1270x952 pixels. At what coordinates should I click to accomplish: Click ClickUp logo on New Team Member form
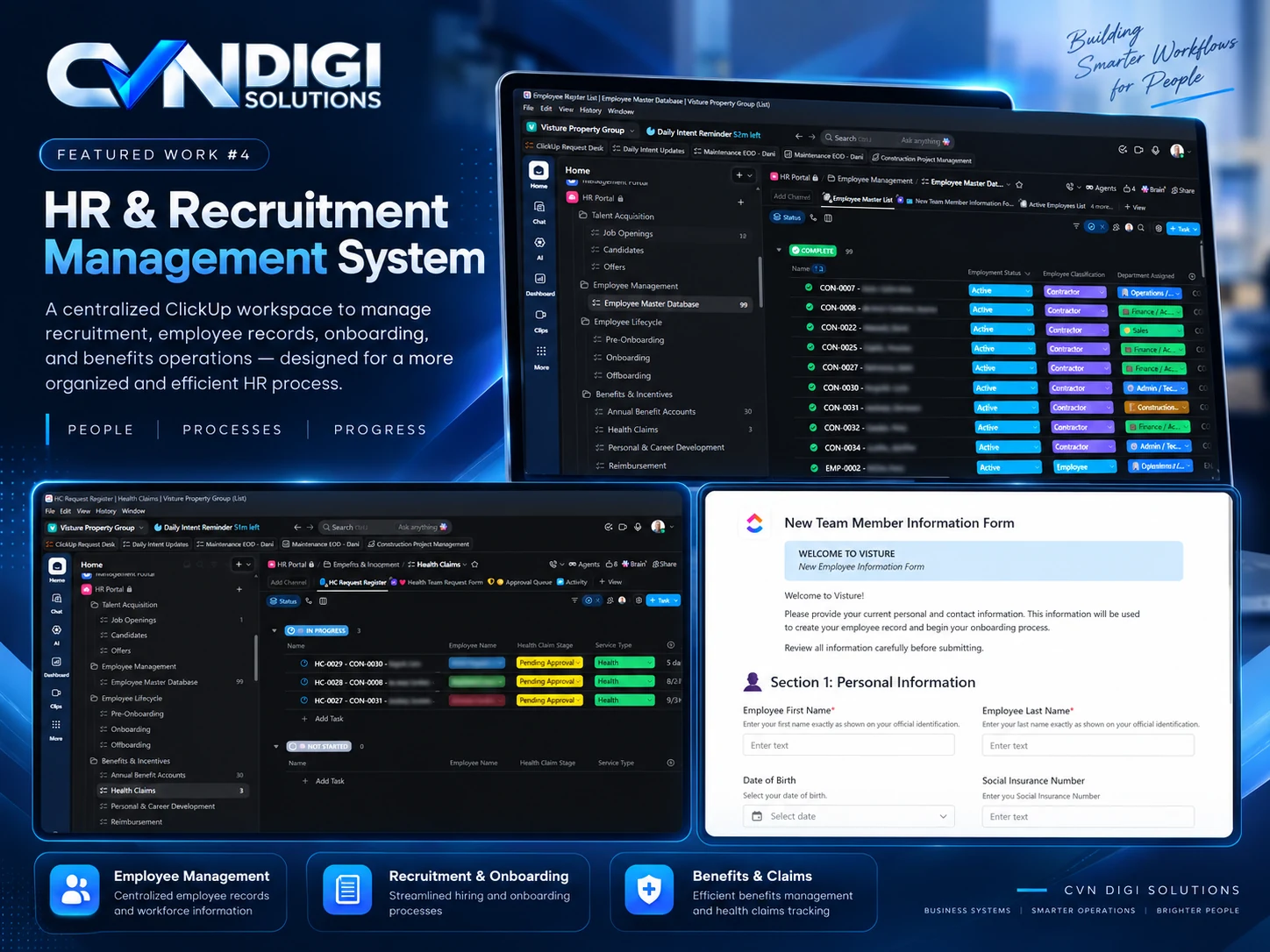tap(754, 523)
